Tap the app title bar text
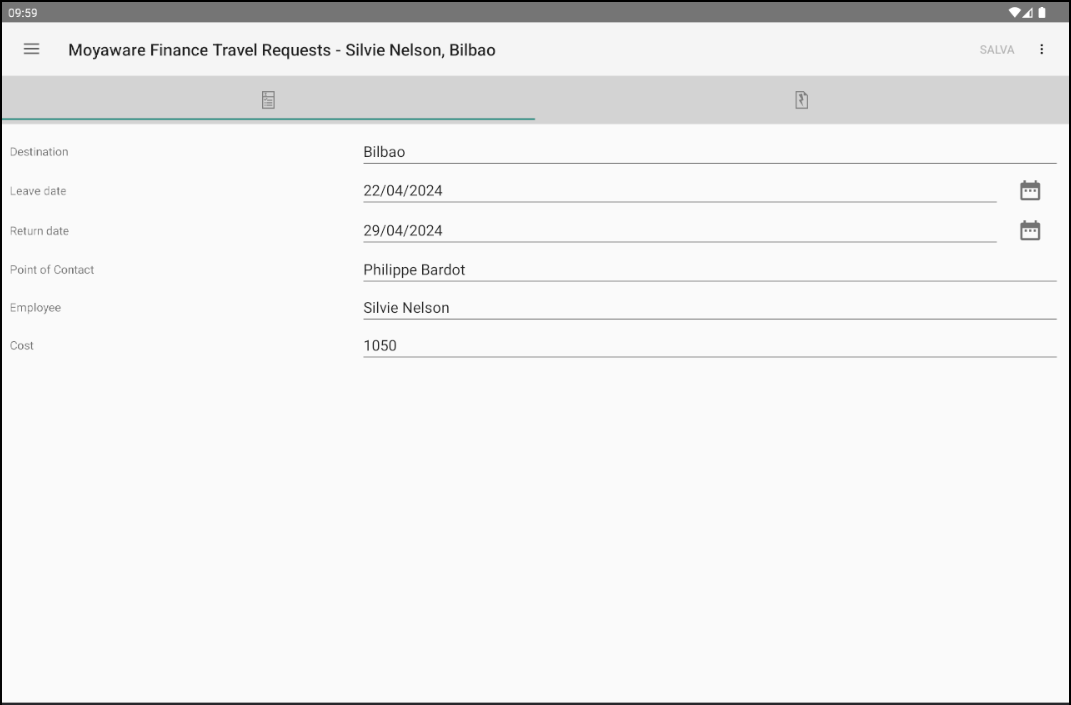The image size is (1071, 705). point(279,50)
